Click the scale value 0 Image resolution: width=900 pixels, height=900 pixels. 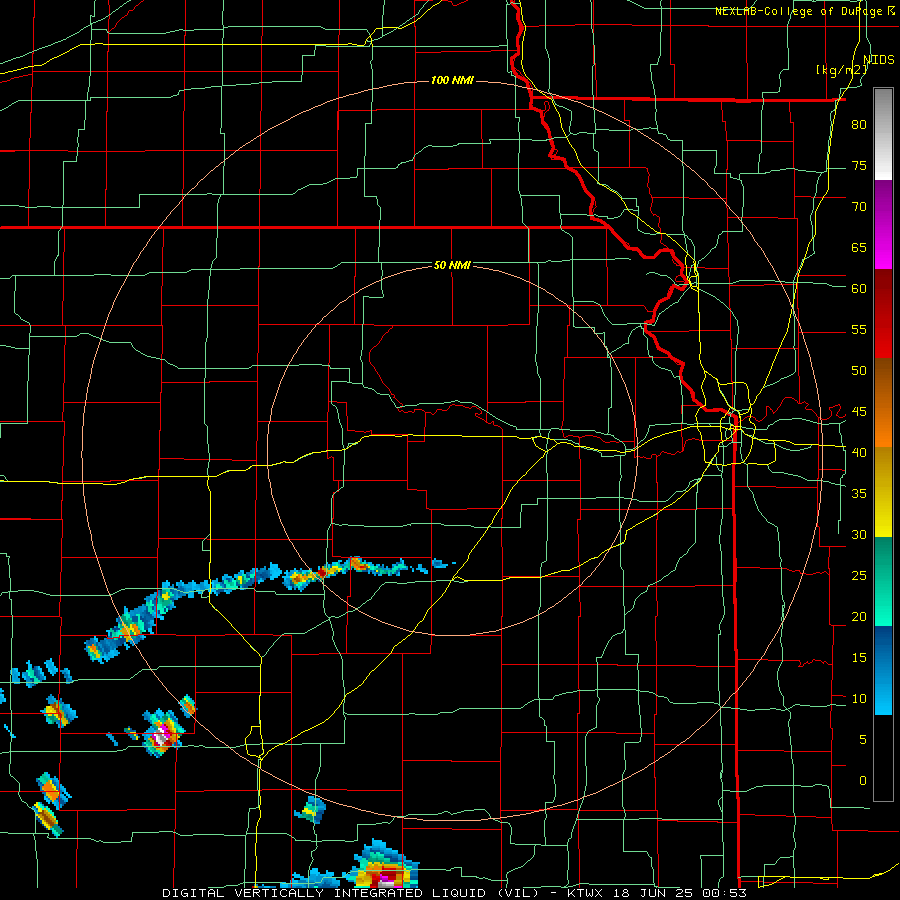pyautogui.click(x=863, y=781)
